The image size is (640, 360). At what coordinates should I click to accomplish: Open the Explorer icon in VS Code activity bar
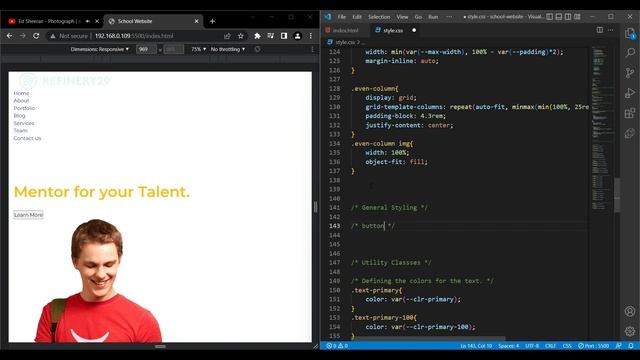[x=630, y=33]
